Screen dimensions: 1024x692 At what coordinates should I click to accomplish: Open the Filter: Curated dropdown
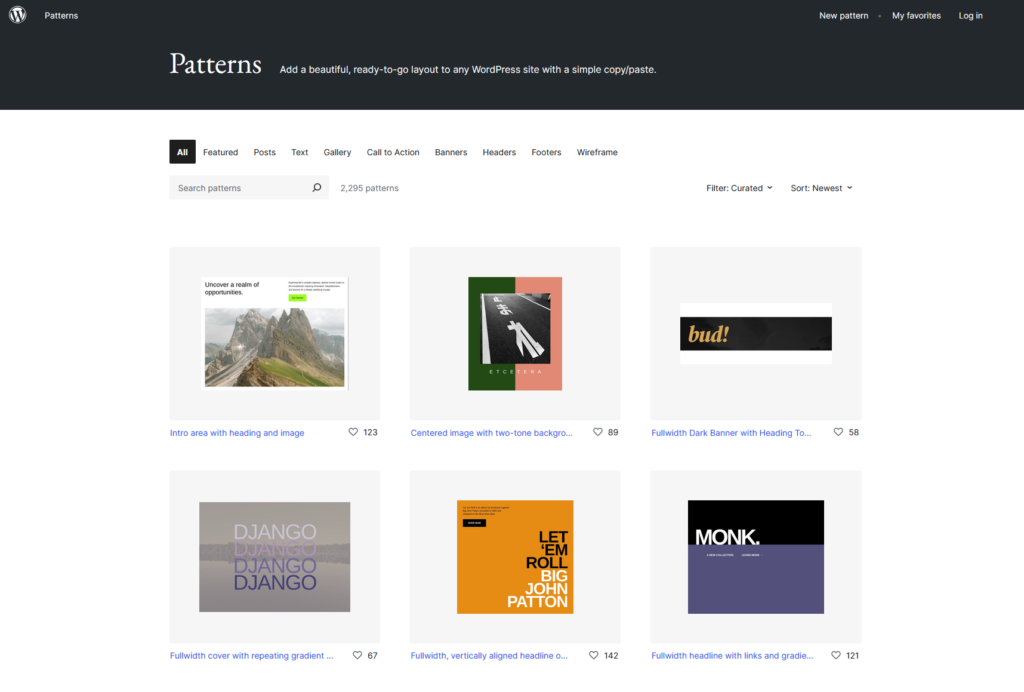tap(739, 188)
